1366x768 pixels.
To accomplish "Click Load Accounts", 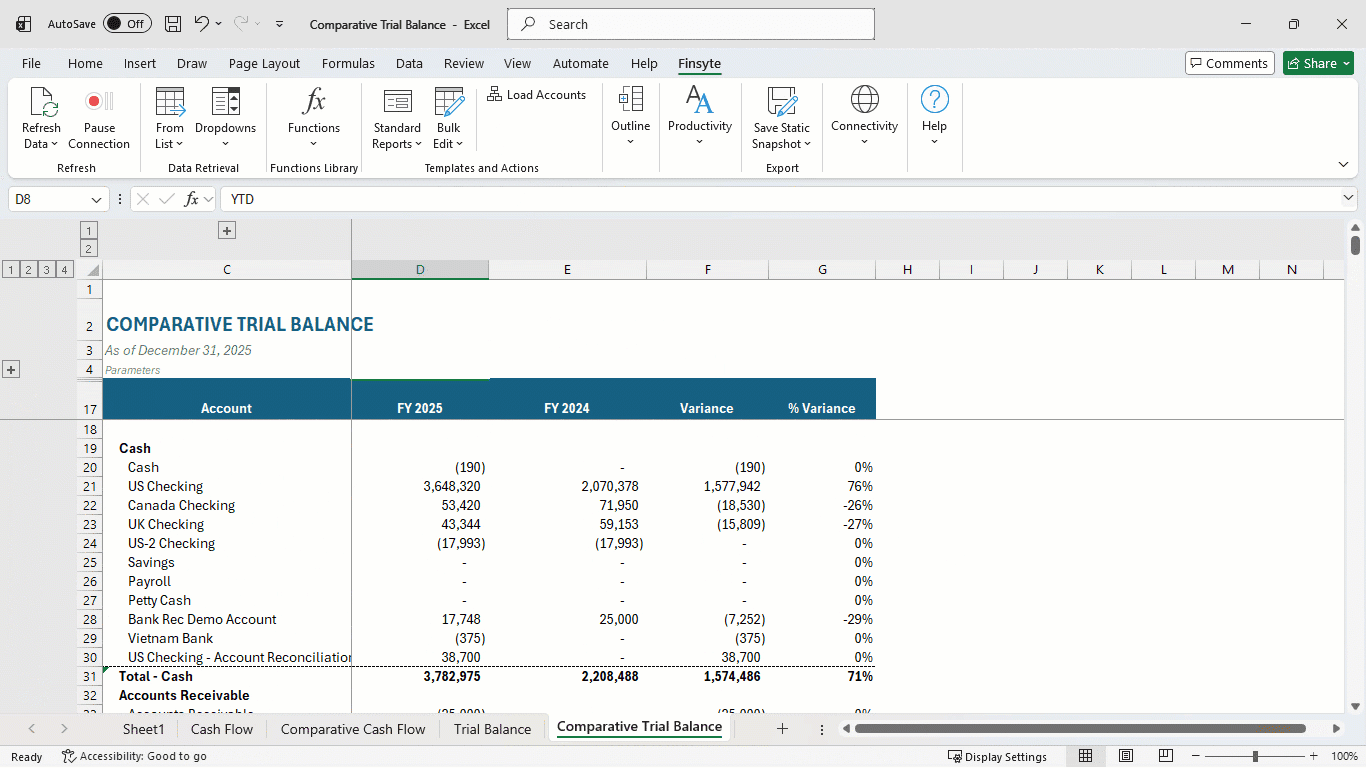I will 537,95.
